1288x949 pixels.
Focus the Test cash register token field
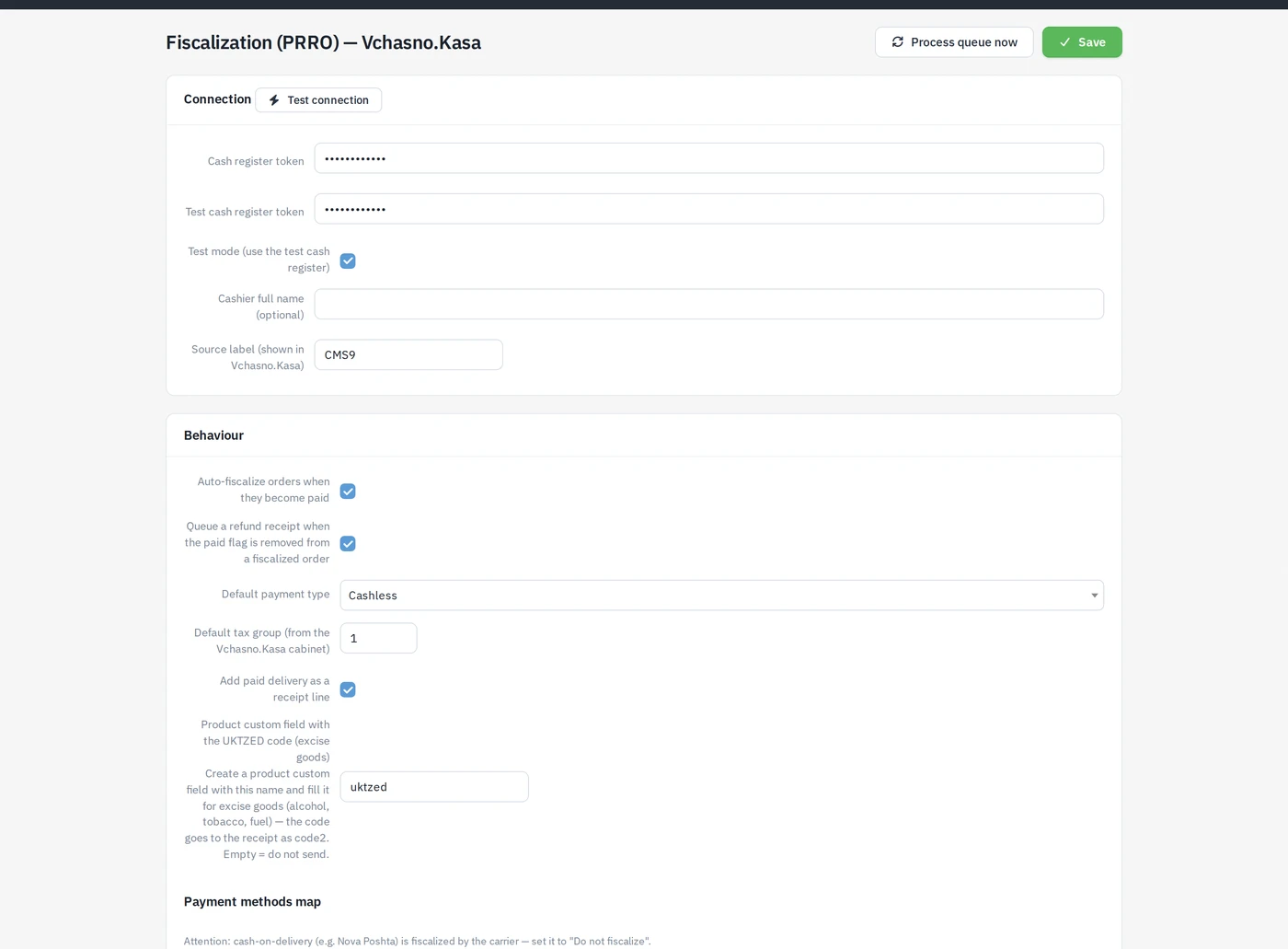(708, 209)
